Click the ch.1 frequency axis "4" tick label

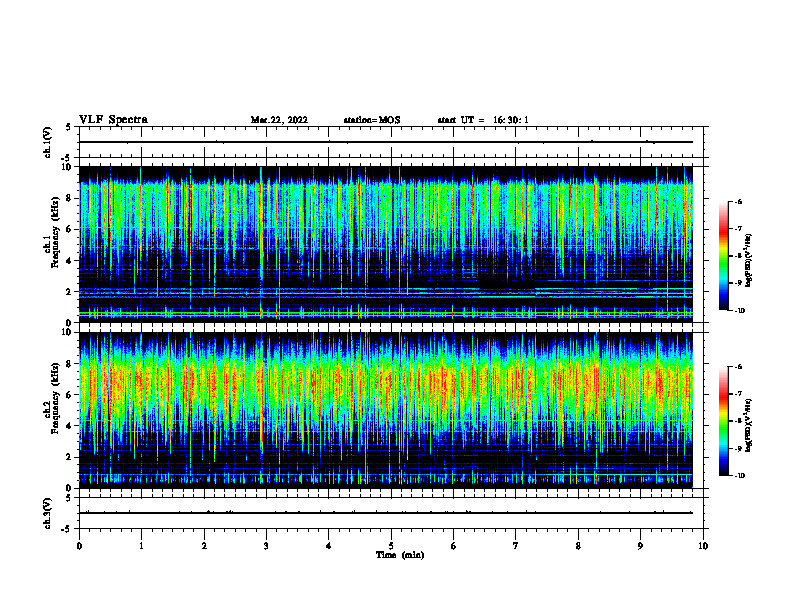tap(70, 261)
